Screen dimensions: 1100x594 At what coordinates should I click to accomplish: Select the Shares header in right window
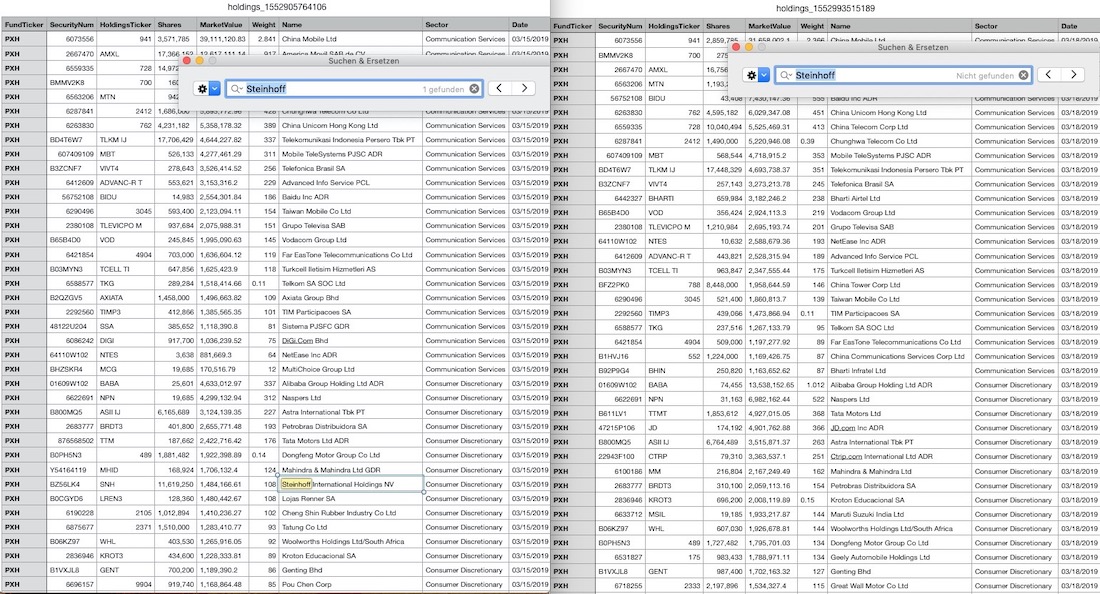pos(723,26)
